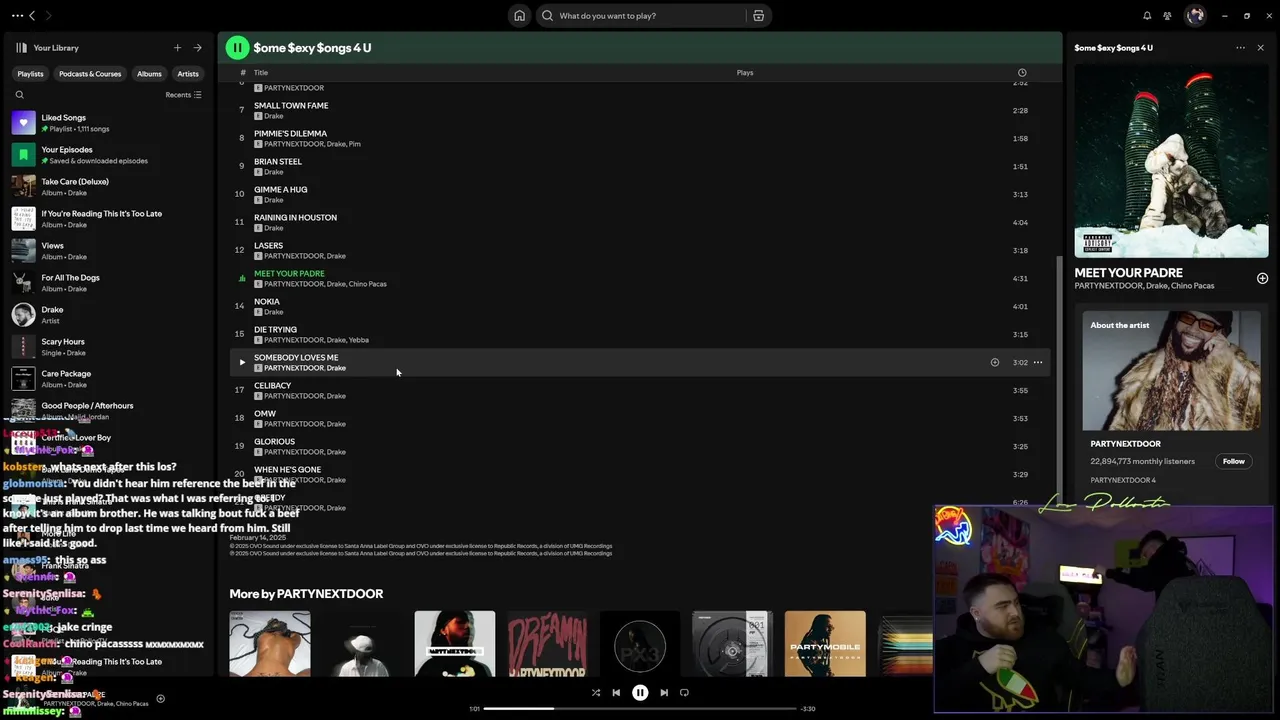This screenshot has width=1280, height=720.
Task: Open the Friend Activity icon
Action: (1167, 16)
